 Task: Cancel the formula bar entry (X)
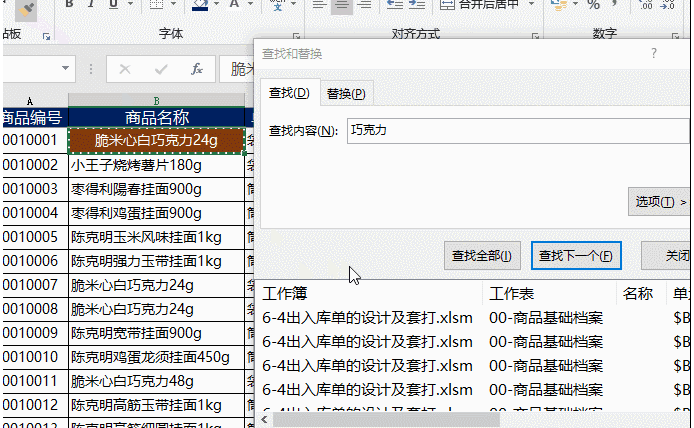[x=125, y=69]
